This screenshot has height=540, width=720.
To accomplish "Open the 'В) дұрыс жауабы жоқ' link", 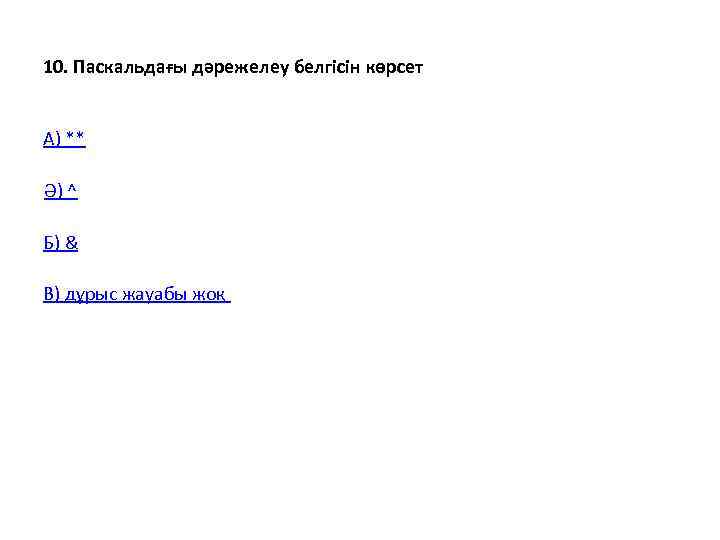I will pyautogui.click(x=137, y=294).
